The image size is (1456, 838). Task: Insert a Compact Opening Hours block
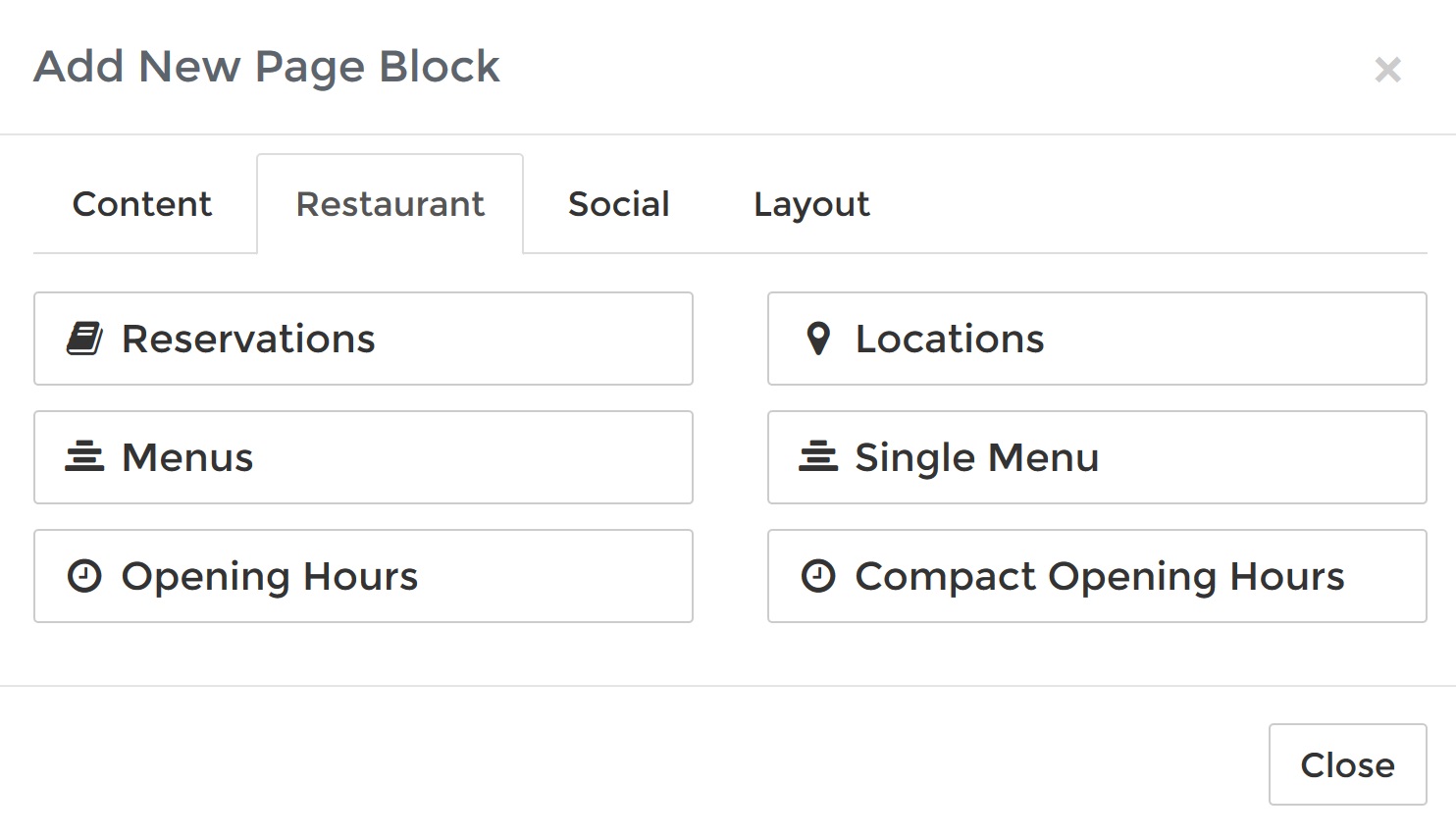pyautogui.click(x=1097, y=576)
